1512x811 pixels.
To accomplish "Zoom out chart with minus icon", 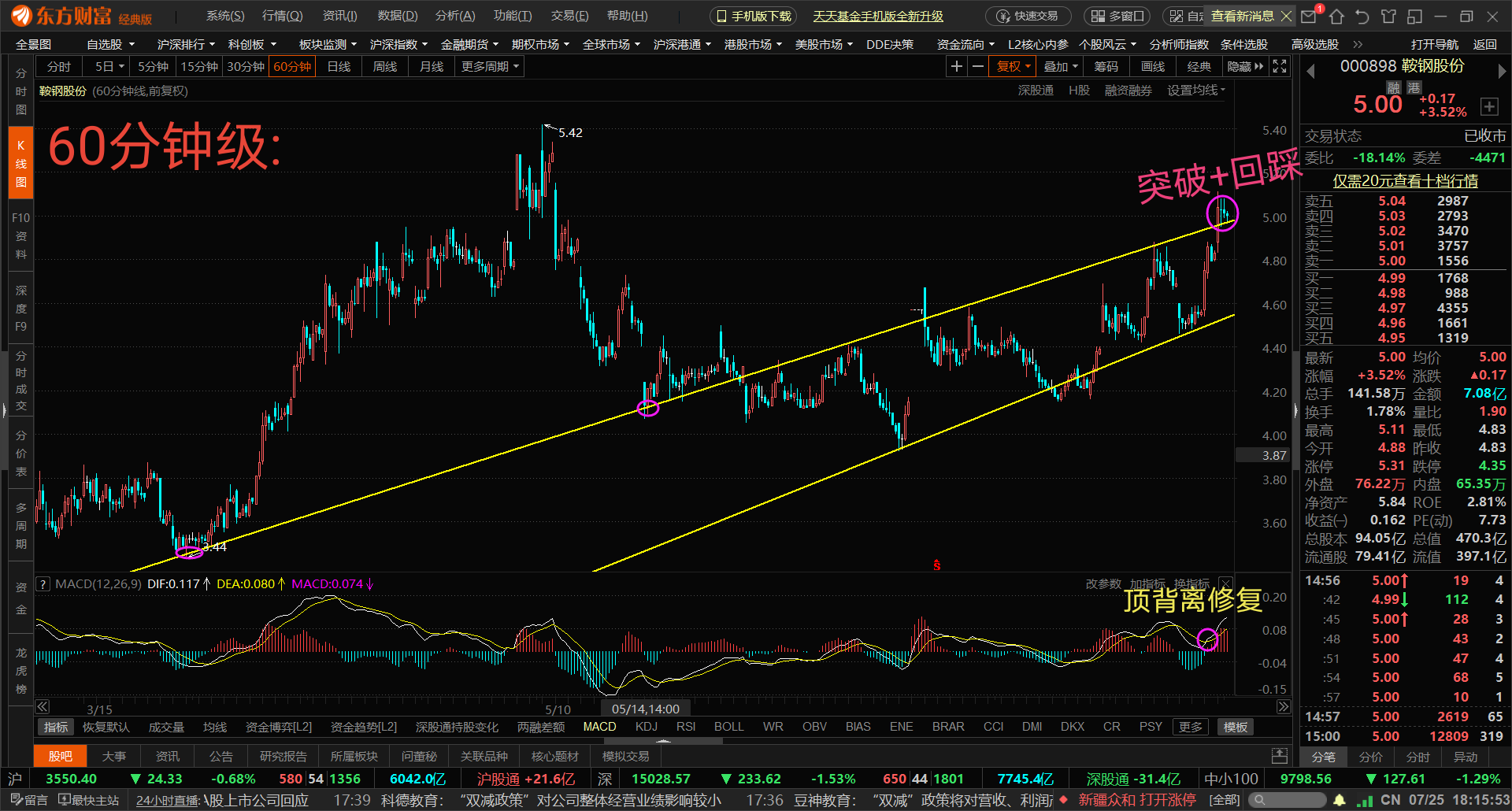I will (x=977, y=67).
